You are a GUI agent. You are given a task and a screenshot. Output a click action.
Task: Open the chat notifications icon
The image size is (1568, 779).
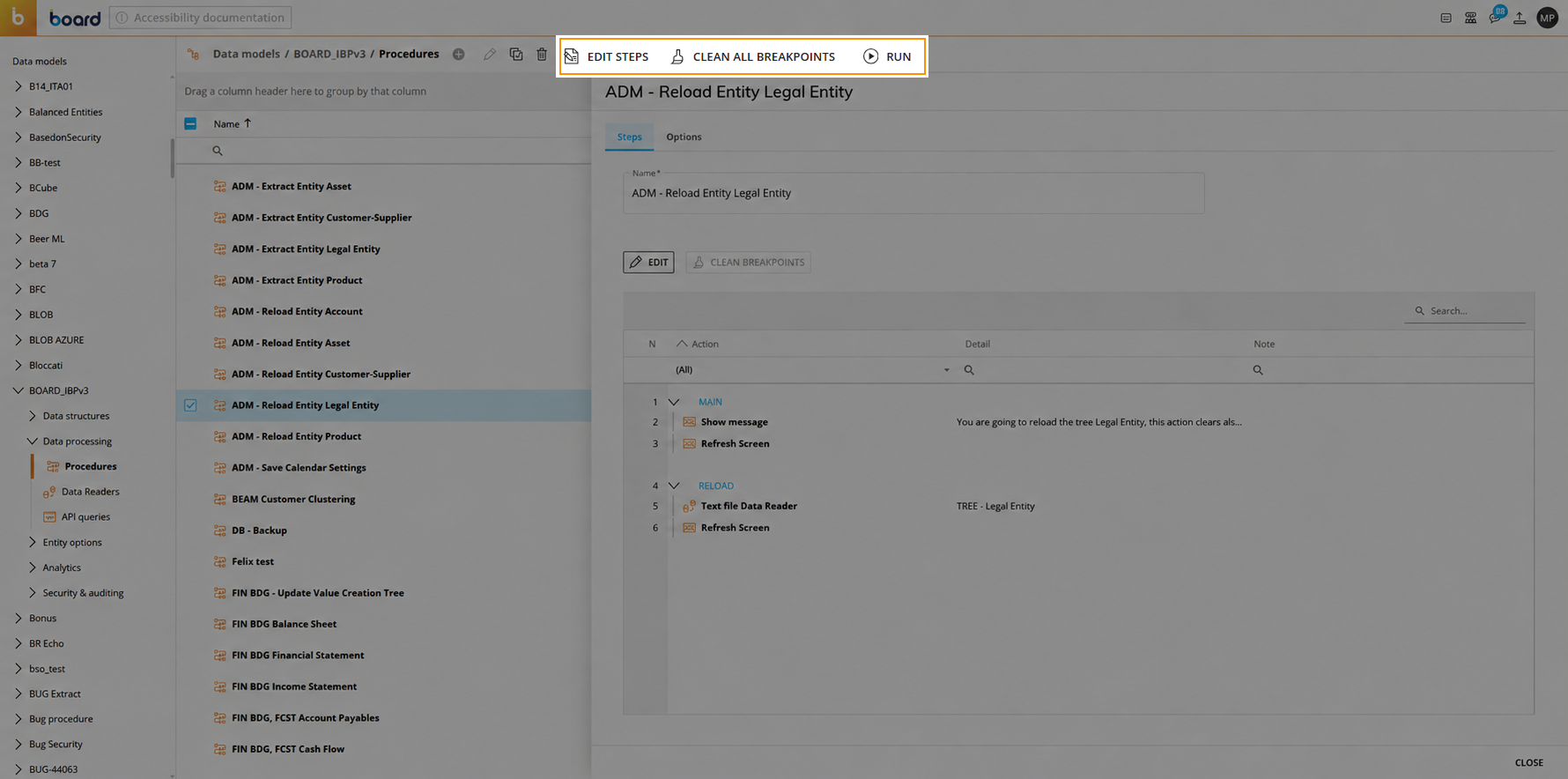1495,18
